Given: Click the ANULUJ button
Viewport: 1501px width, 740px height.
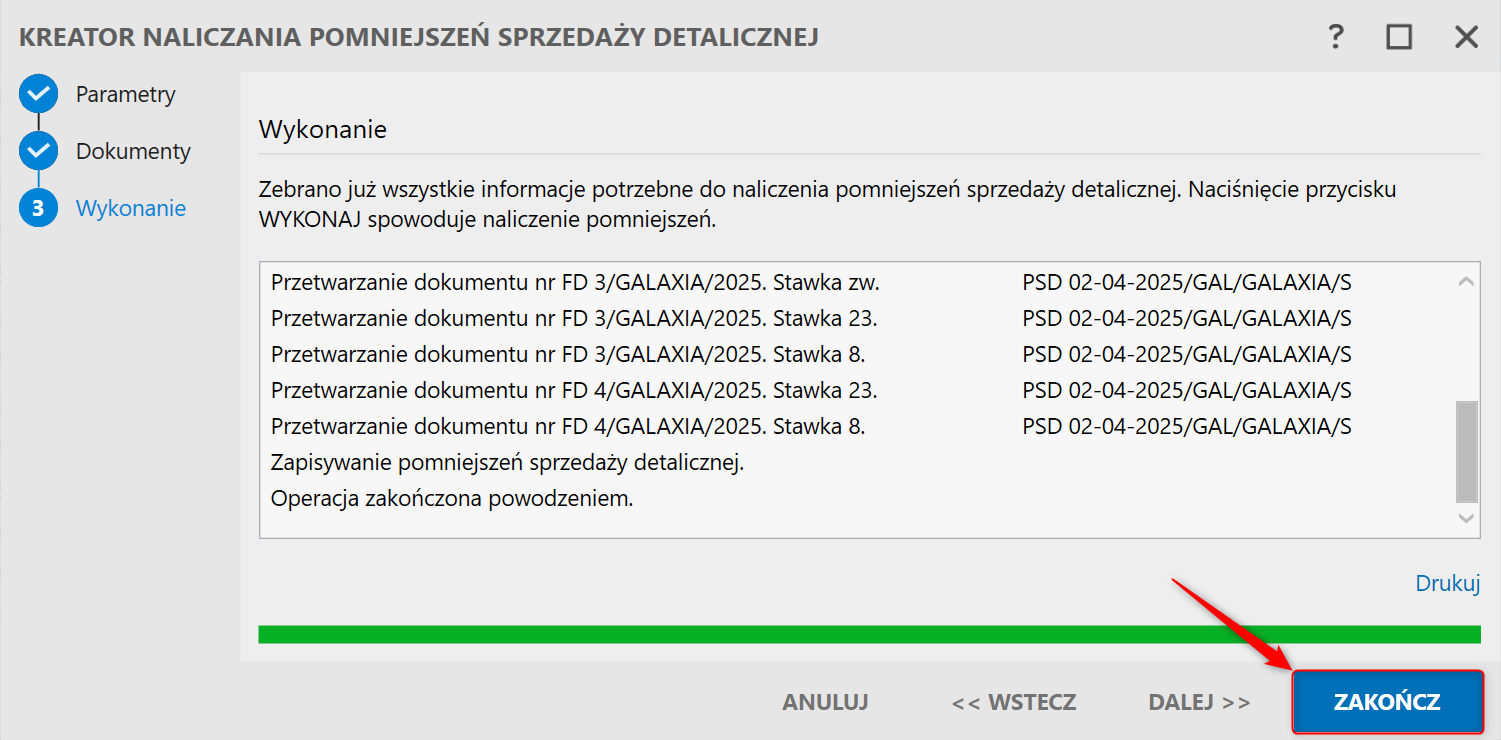Looking at the screenshot, I should click(825, 702).
